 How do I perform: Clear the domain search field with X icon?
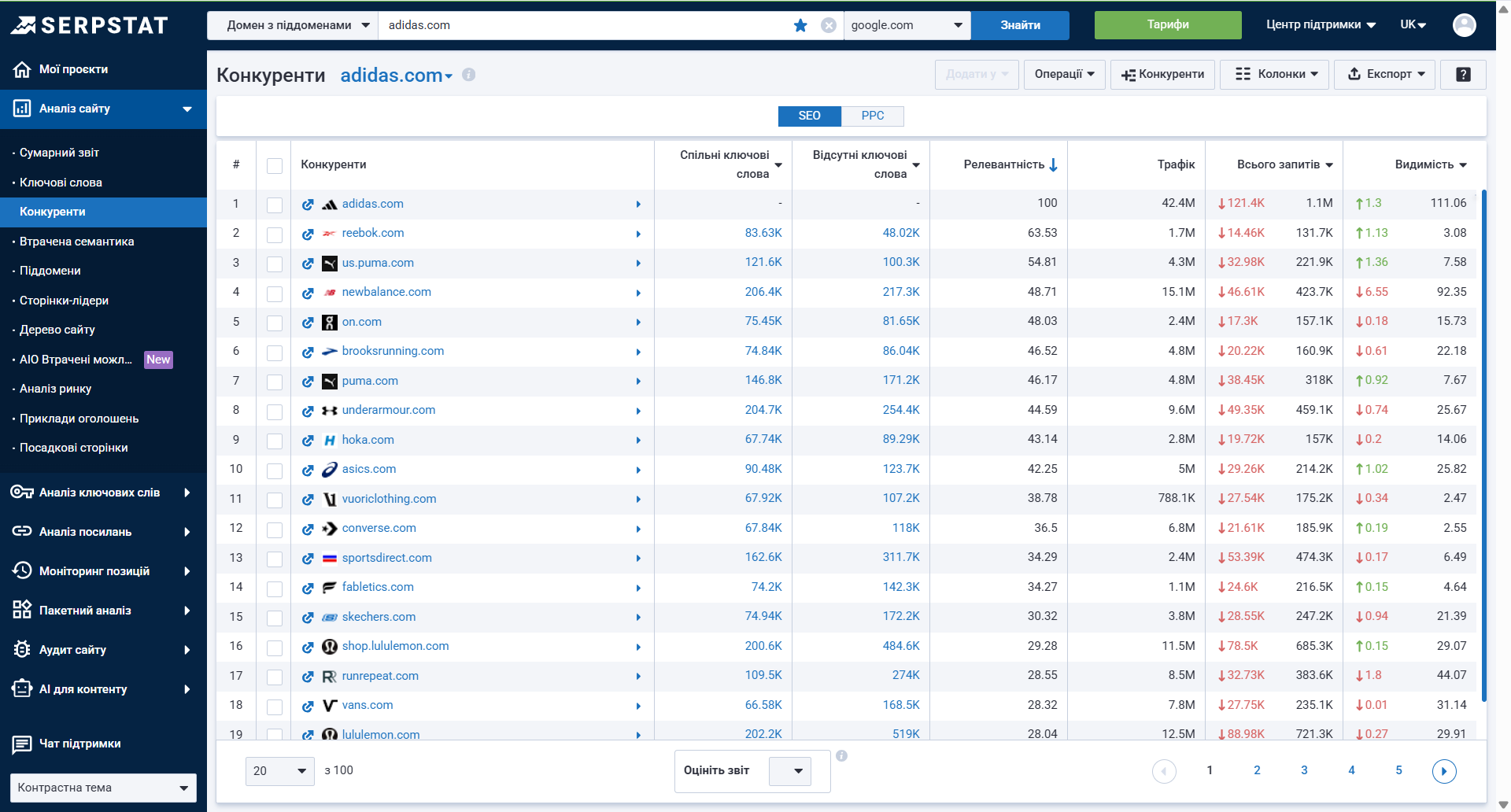(x=828, y=25)
